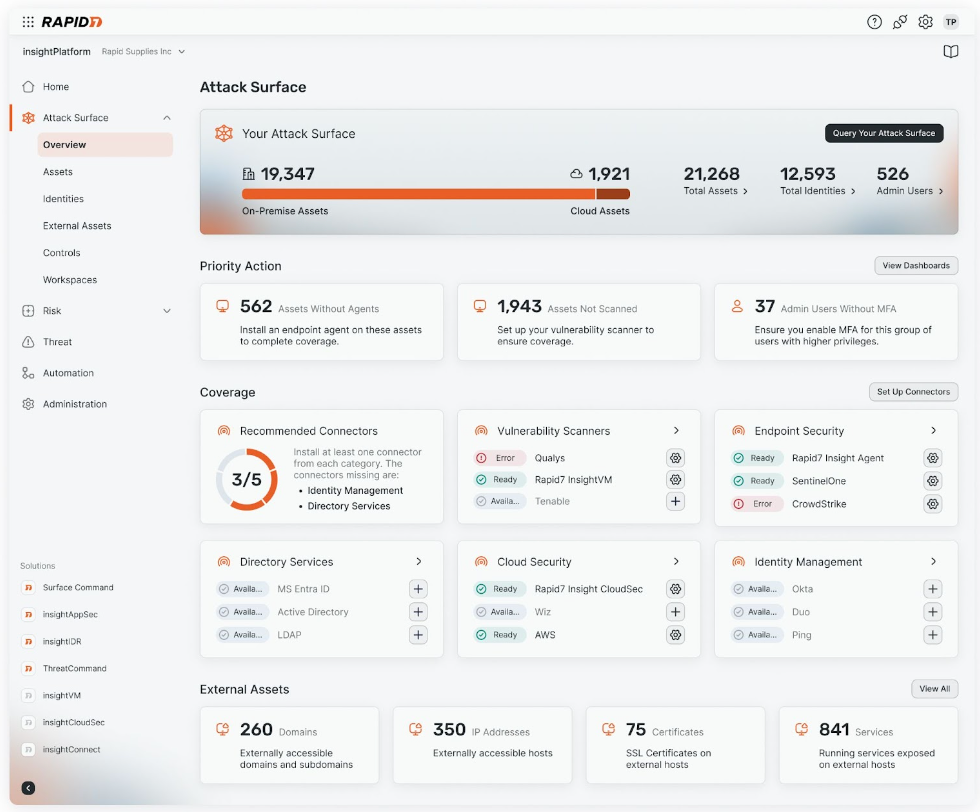Click the Query Your Attack Surface button
Screen dimensions: 980x812
point(883,133)
